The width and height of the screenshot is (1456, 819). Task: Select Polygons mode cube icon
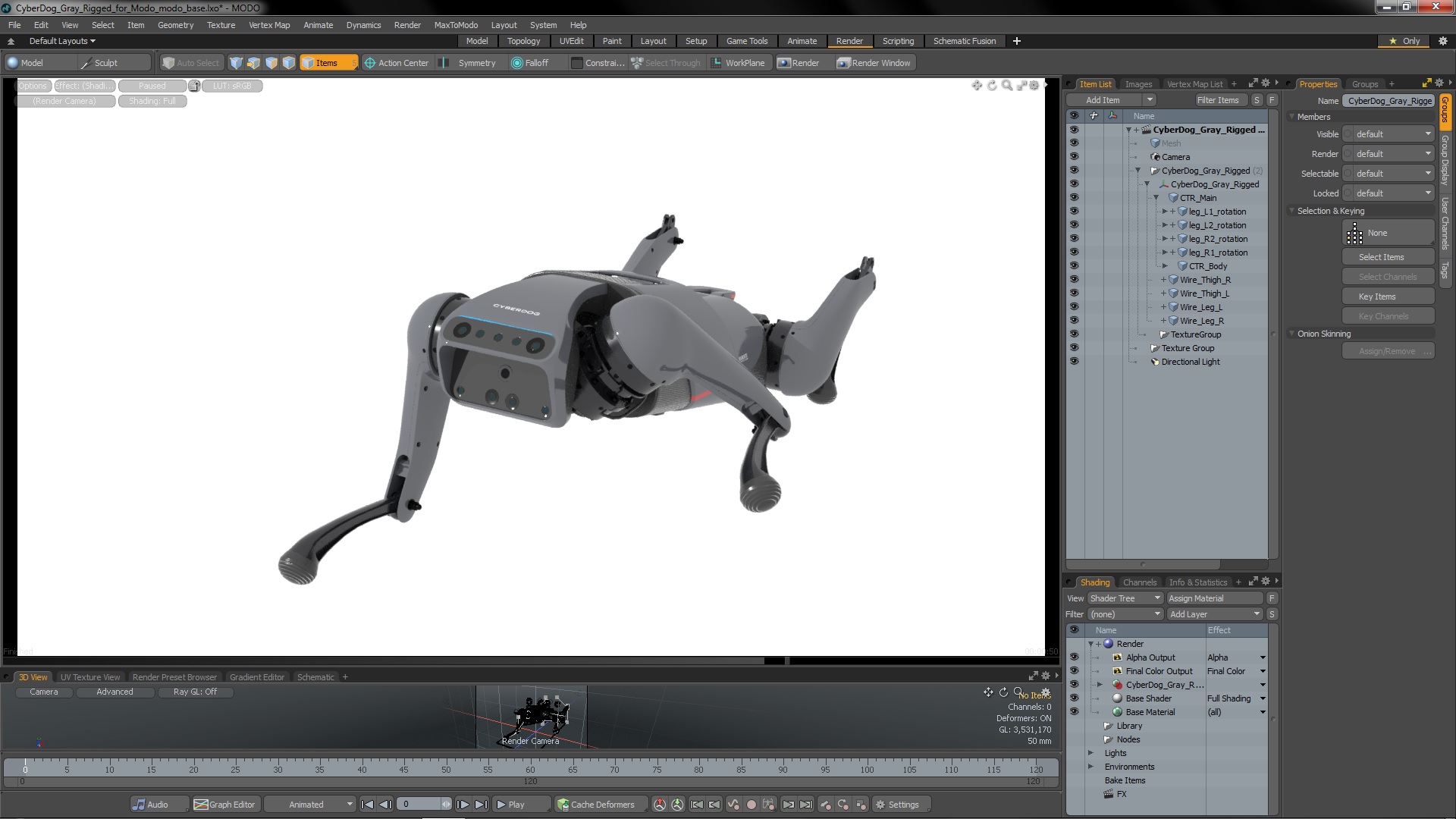pos(271,63)
